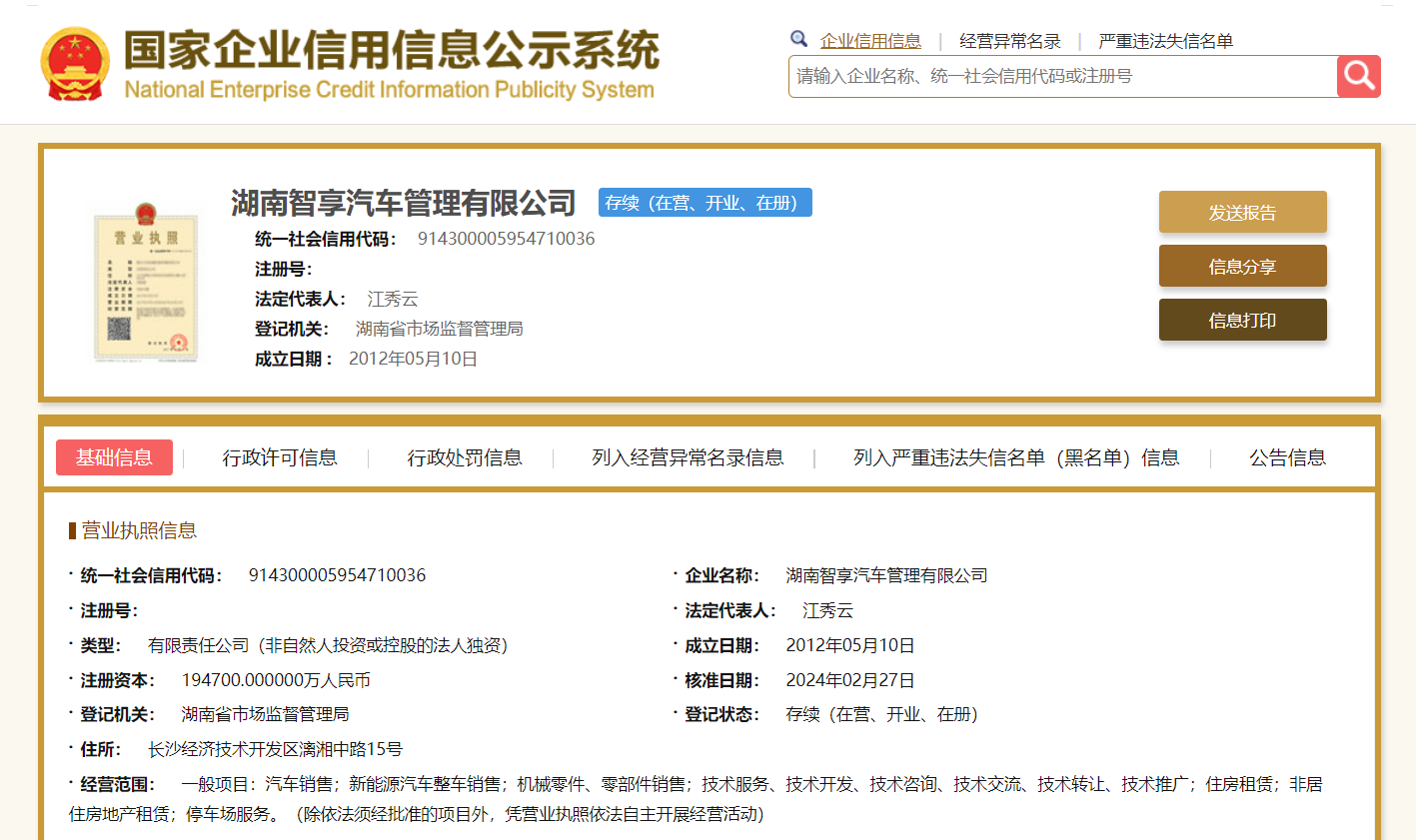Click the 经营范围 business scope text
1416x840 pixels.
(x=696, y=799)
